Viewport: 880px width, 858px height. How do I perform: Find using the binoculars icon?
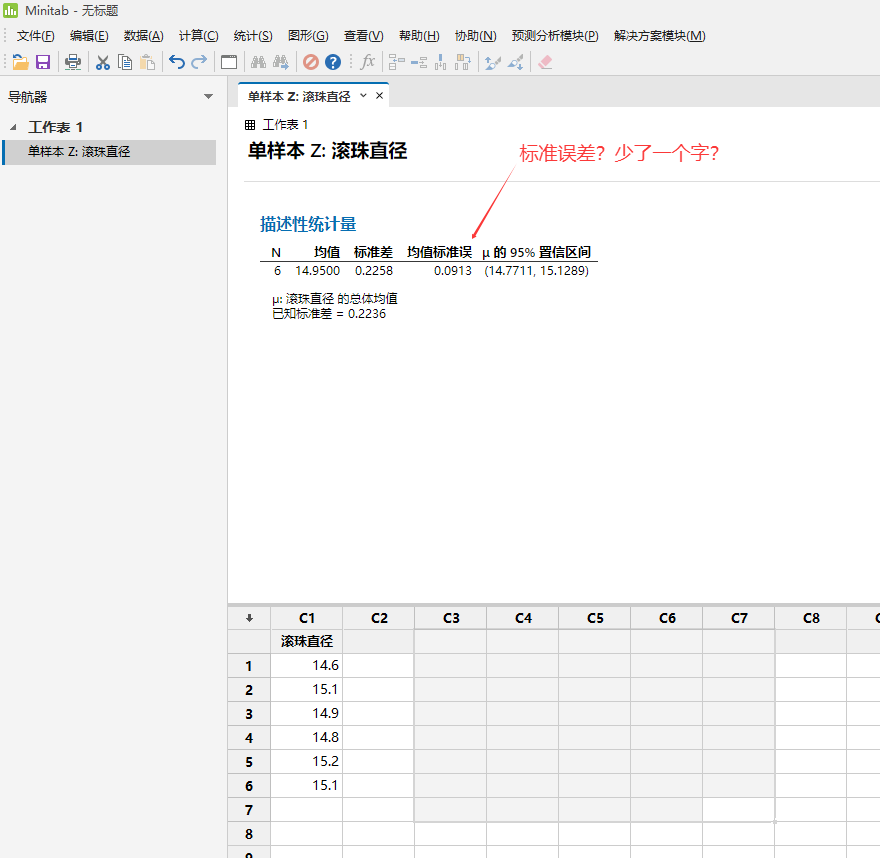click(258, 62)
